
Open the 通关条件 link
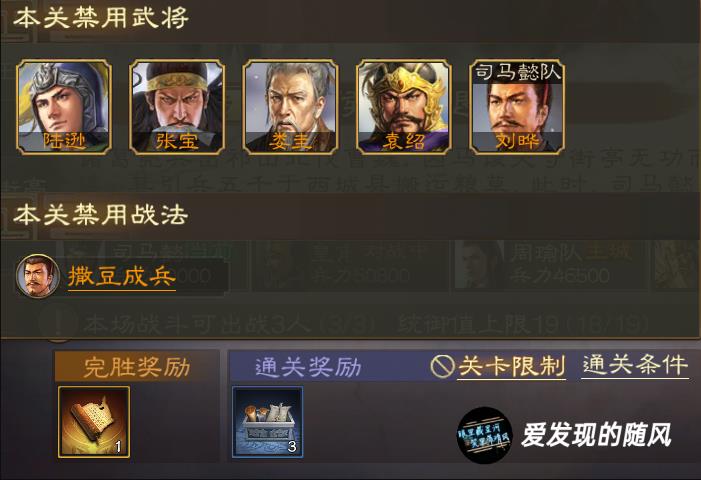[x=635, y=366]
